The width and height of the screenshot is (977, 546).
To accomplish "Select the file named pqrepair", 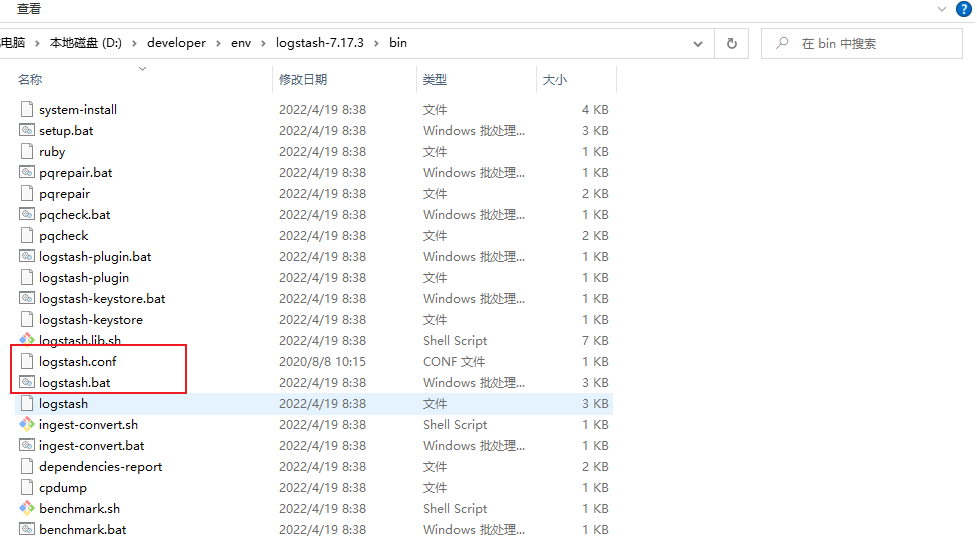I will (x=64, y=194).
